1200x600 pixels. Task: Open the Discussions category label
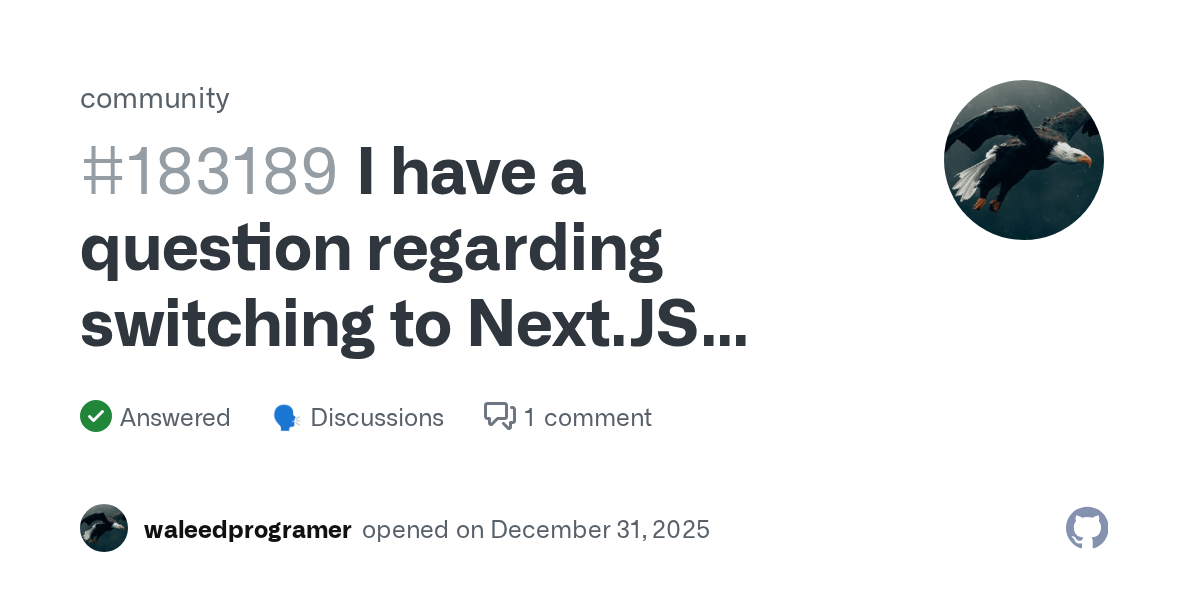tap(377, 417)
